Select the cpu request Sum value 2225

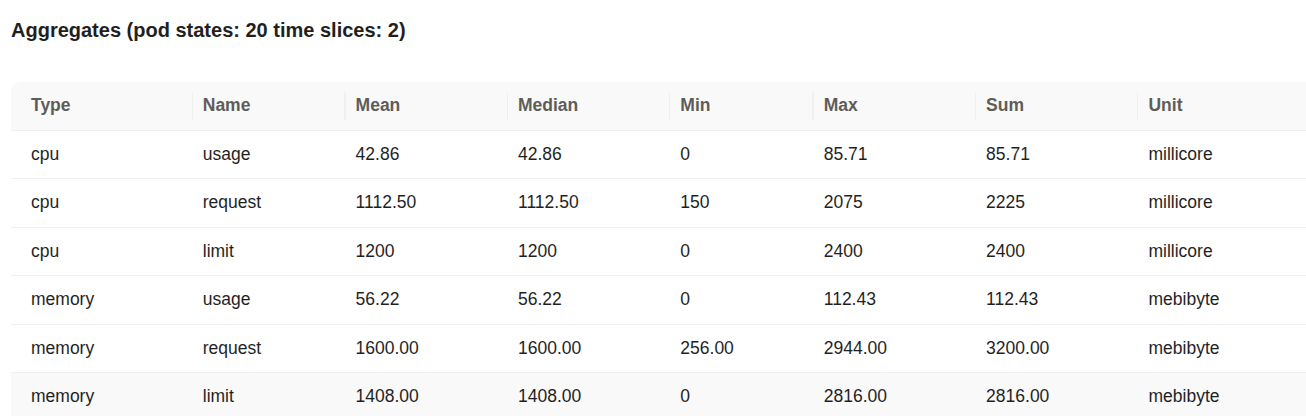click(1007, 202)
